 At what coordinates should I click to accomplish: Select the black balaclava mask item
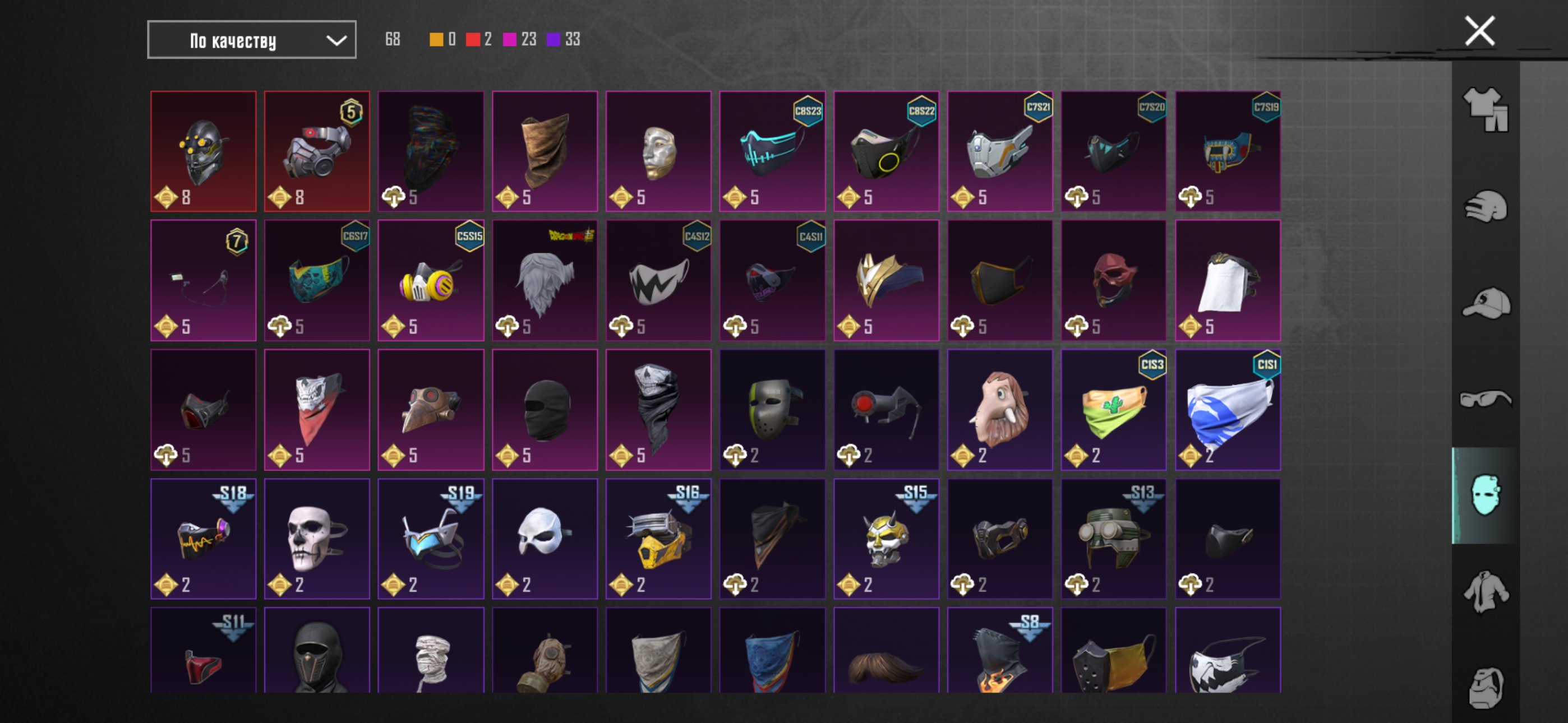coord(544,410)
